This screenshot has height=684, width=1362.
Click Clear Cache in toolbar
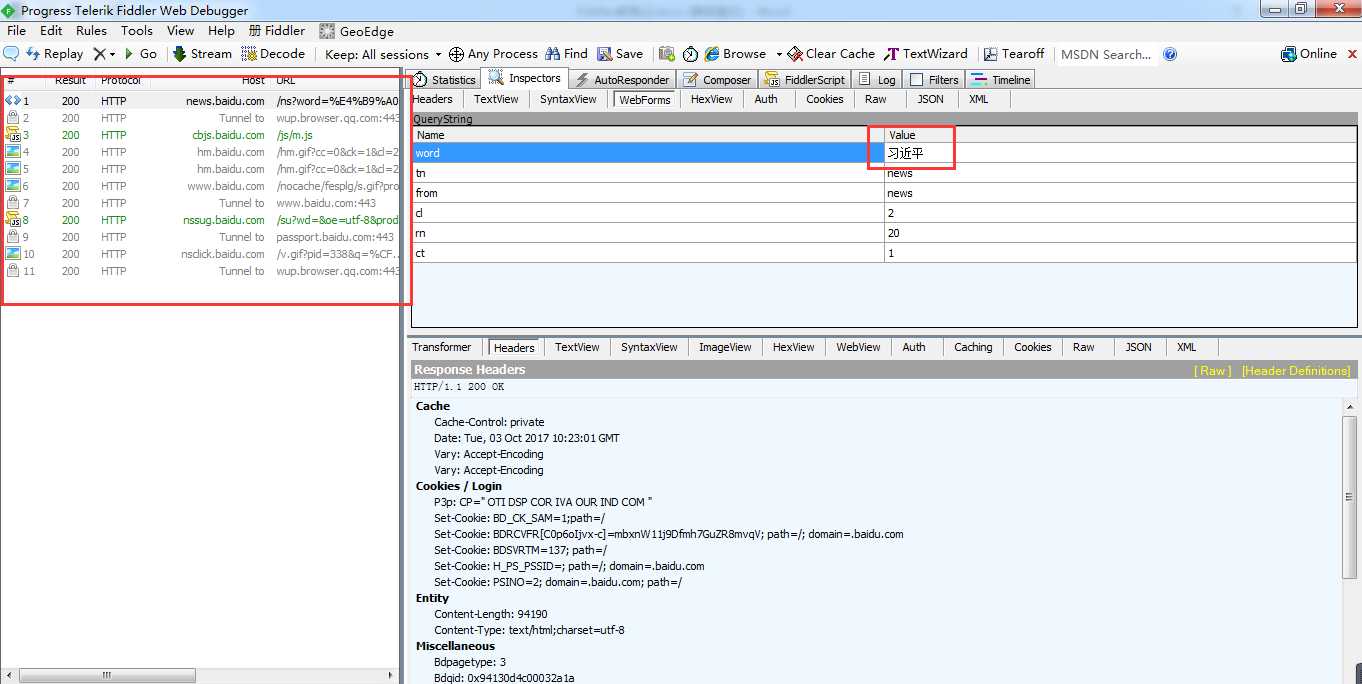(x=831, y=54)
